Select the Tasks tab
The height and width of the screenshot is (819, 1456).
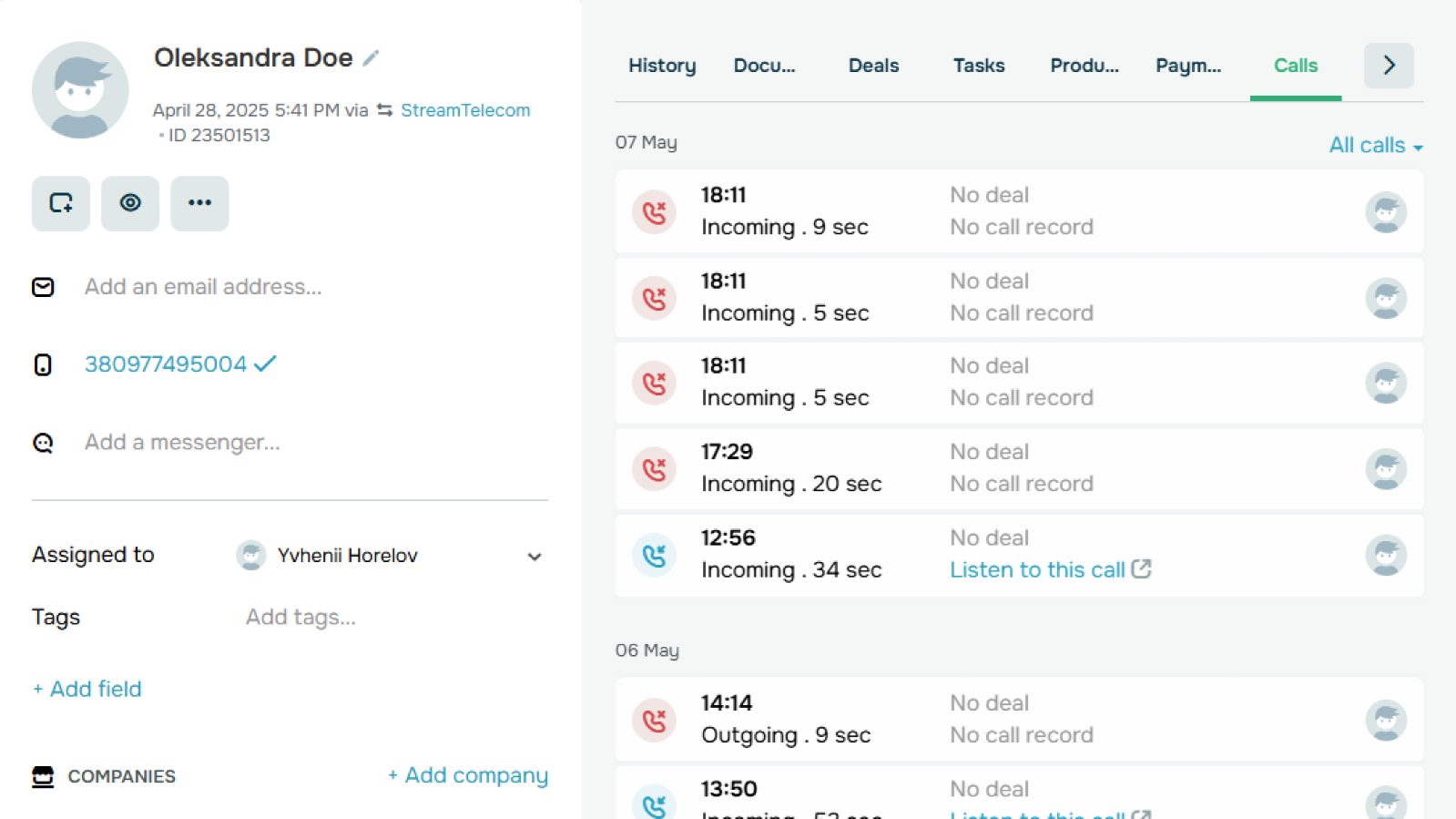coord(979,66)
